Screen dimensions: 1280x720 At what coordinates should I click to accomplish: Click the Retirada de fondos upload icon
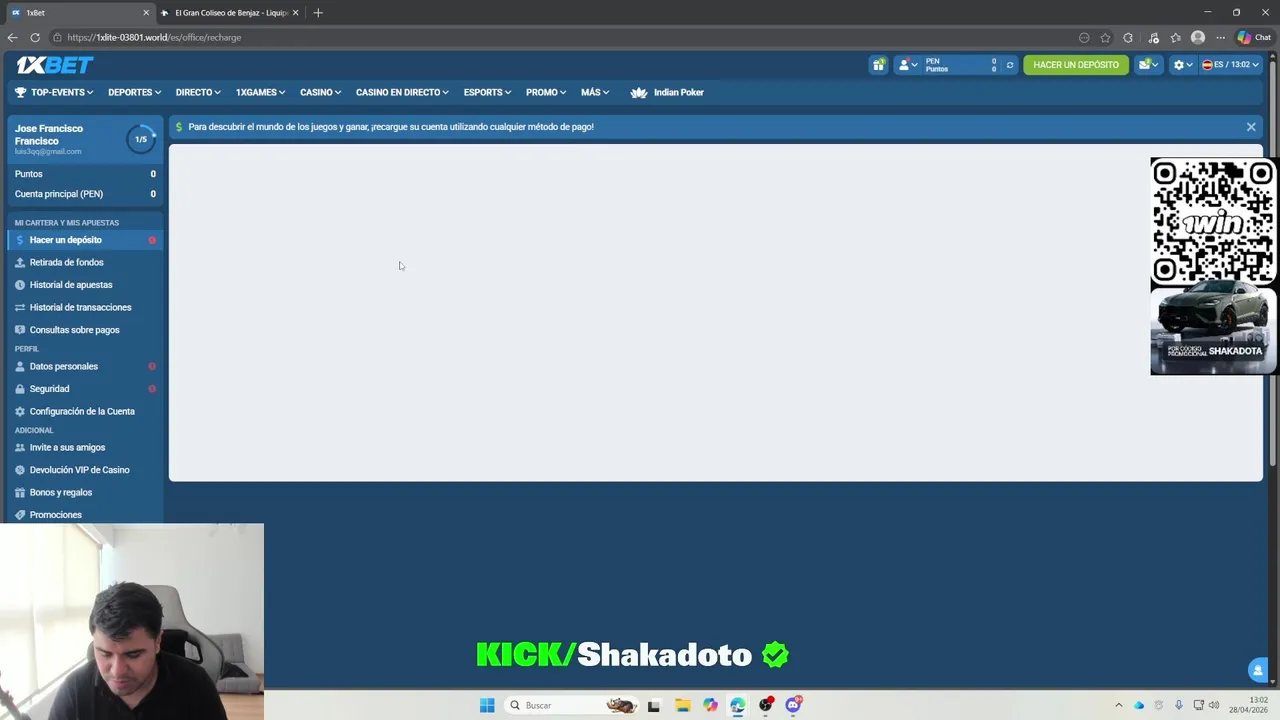coord(20,262)
